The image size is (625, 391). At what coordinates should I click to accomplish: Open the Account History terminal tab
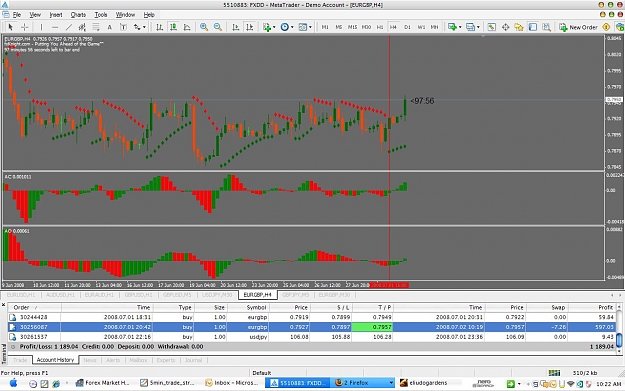tap(55, 360)
